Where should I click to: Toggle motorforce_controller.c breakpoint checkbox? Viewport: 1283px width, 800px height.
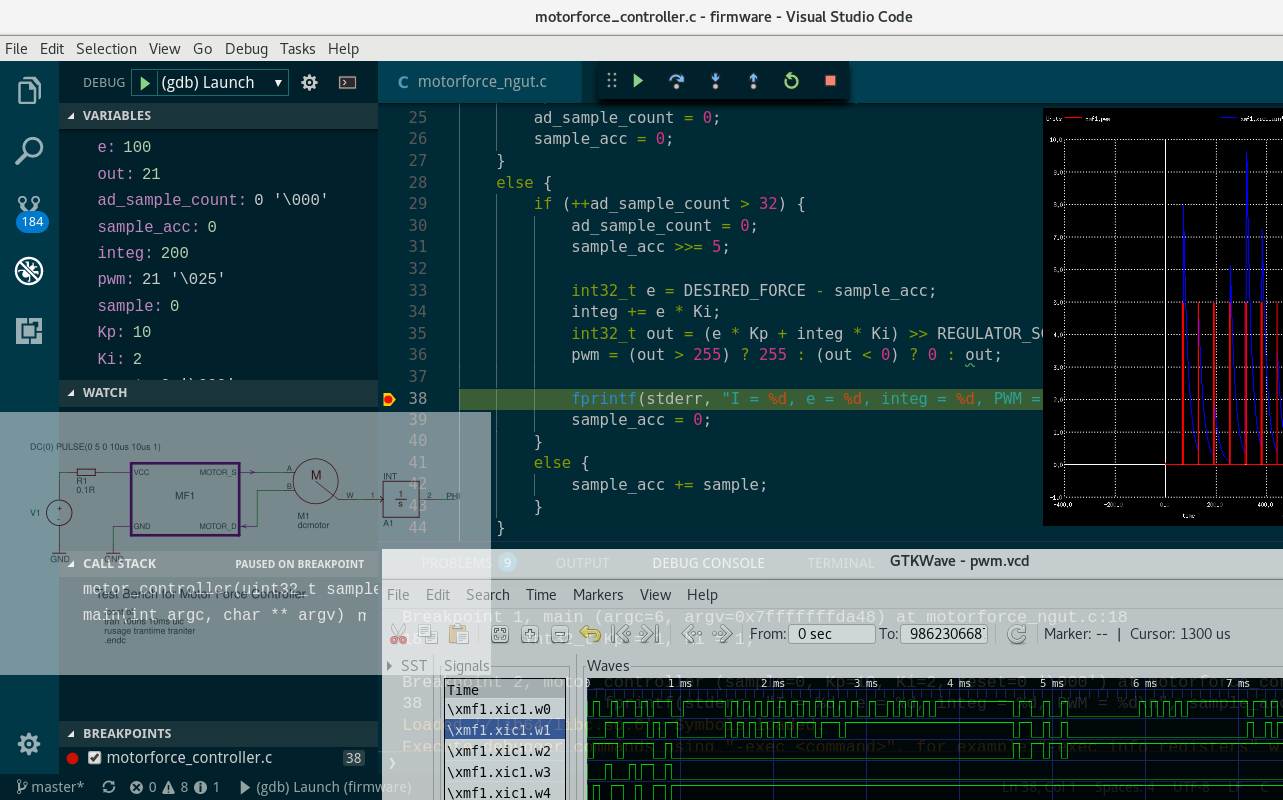tap(95, 758)
